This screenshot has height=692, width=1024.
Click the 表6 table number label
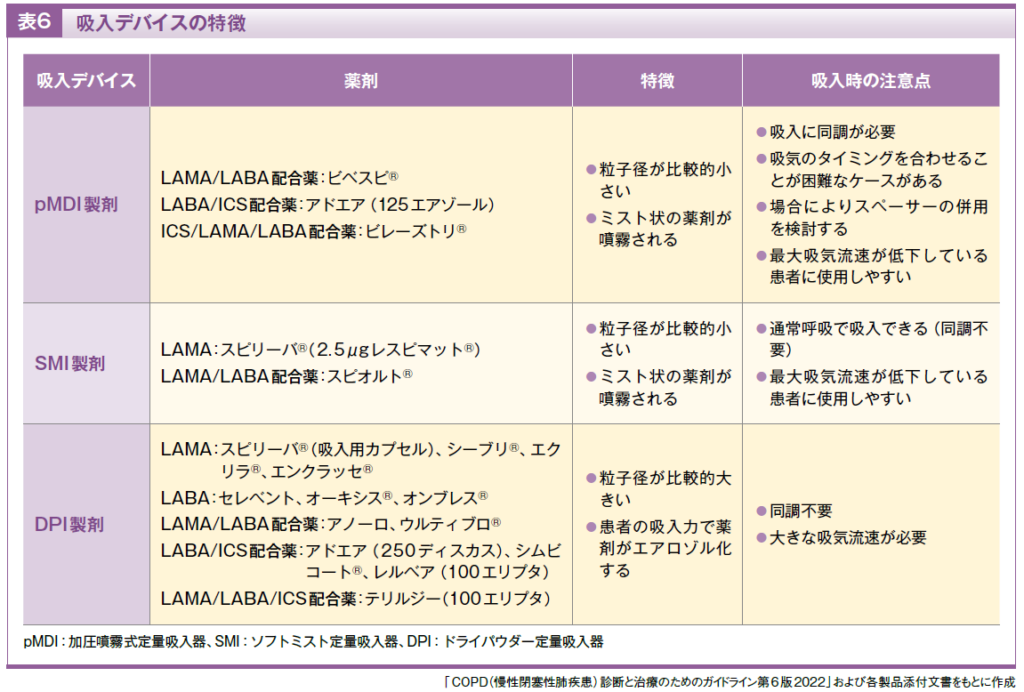click(35, 23)
